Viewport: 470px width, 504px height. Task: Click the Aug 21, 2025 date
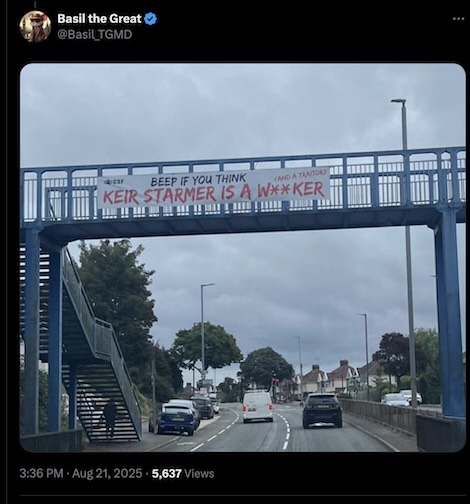(x=107, y=473)
